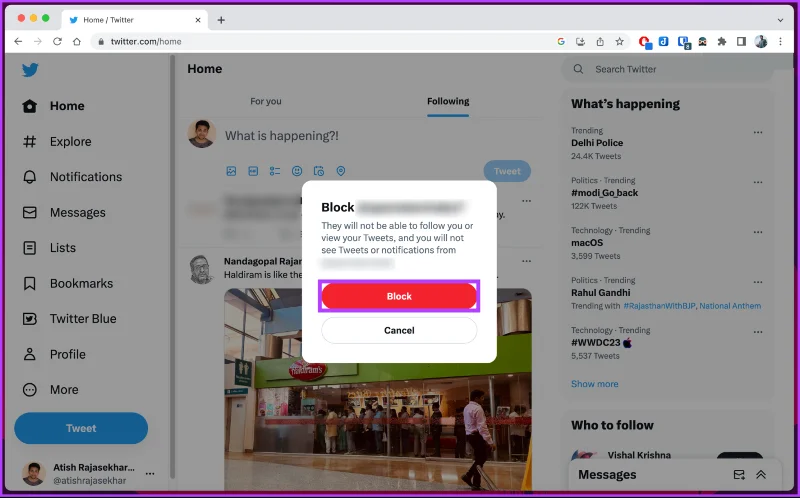Viewport: 800px width, 498px height.
Task: Open Home from the sidebar
Action: point(54,106)
